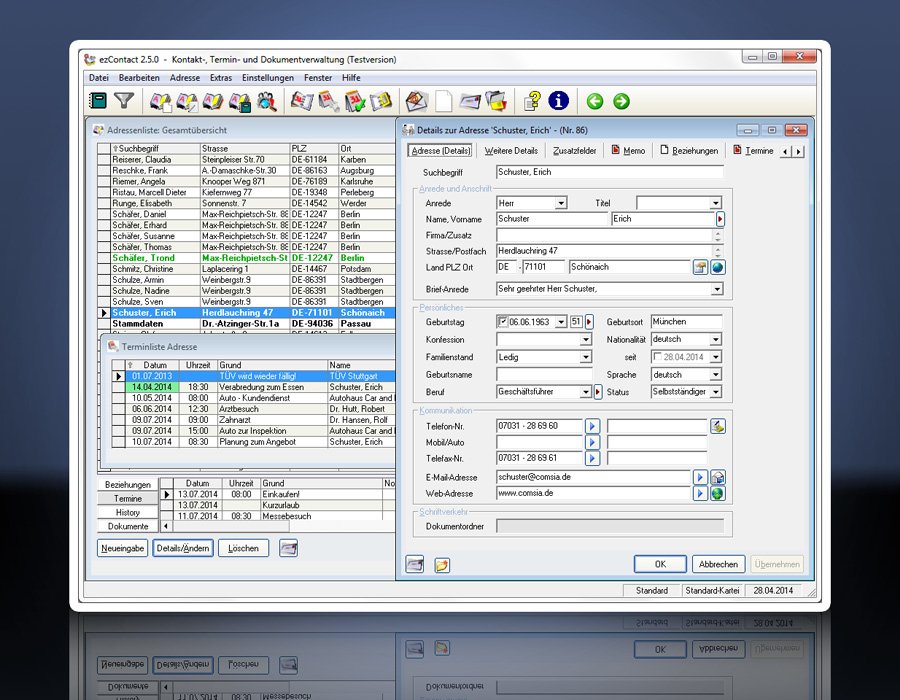Click the globe icon next to Schönaich

click(x=717, y=267)
